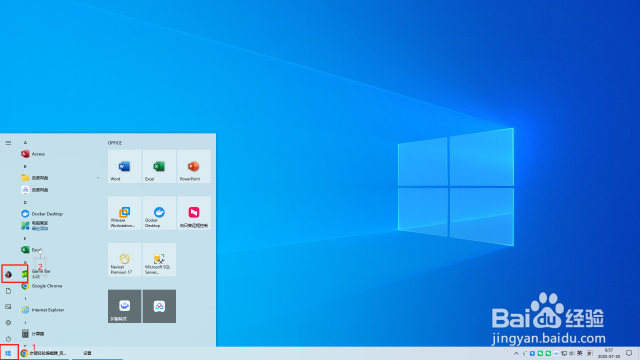Click the dark Baidu Netdisk cloud tile

(159, 307)
